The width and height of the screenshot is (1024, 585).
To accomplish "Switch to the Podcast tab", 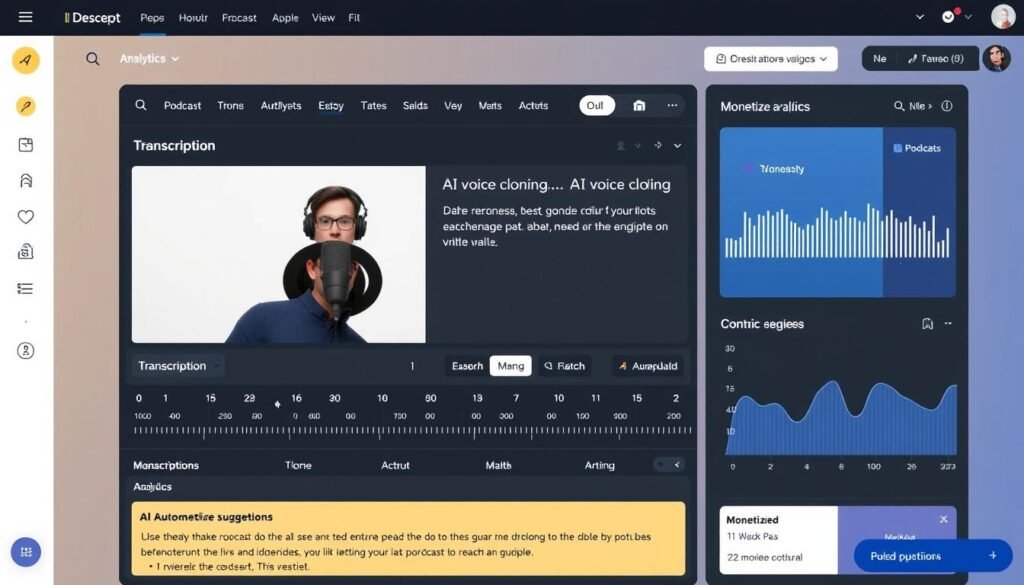I will pyautogui.click(x=183, y=105).
